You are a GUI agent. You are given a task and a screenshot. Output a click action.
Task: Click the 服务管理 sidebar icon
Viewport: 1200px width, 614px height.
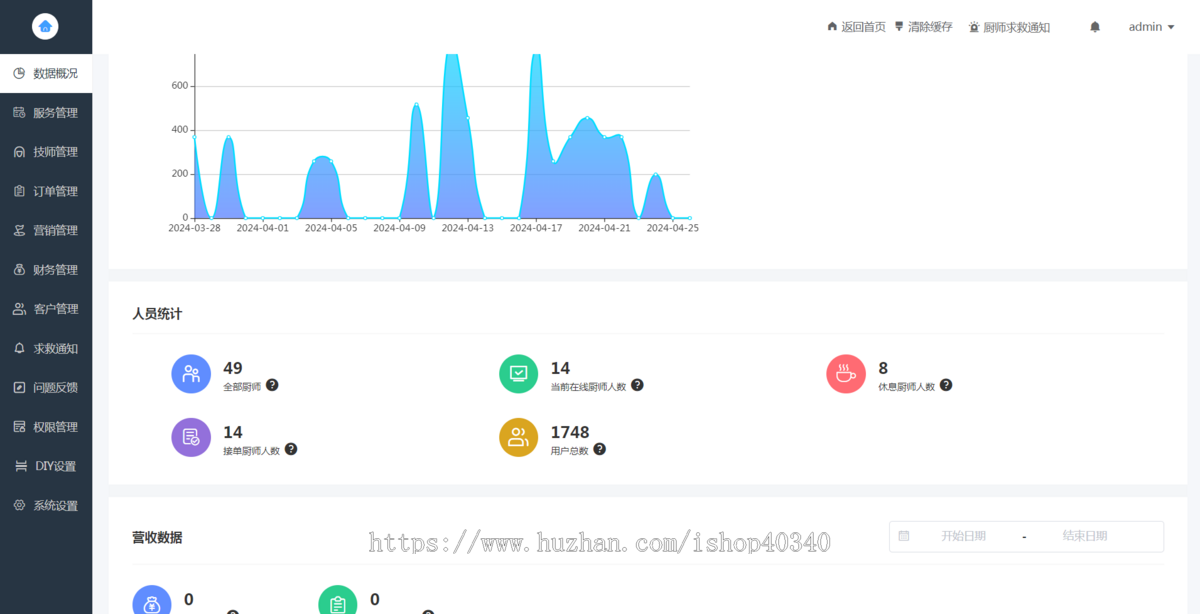(19, 113)
